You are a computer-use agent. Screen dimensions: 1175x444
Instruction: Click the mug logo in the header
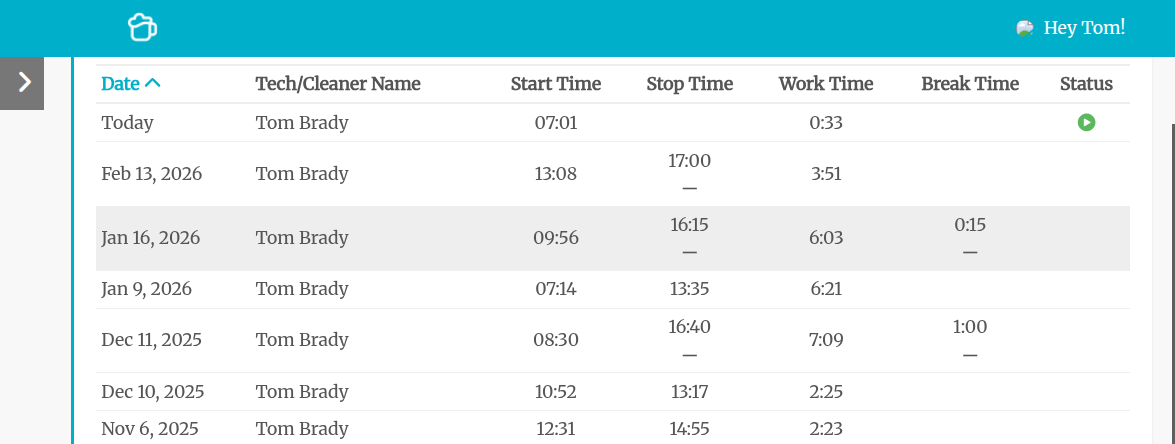click(x=142, y=28)
